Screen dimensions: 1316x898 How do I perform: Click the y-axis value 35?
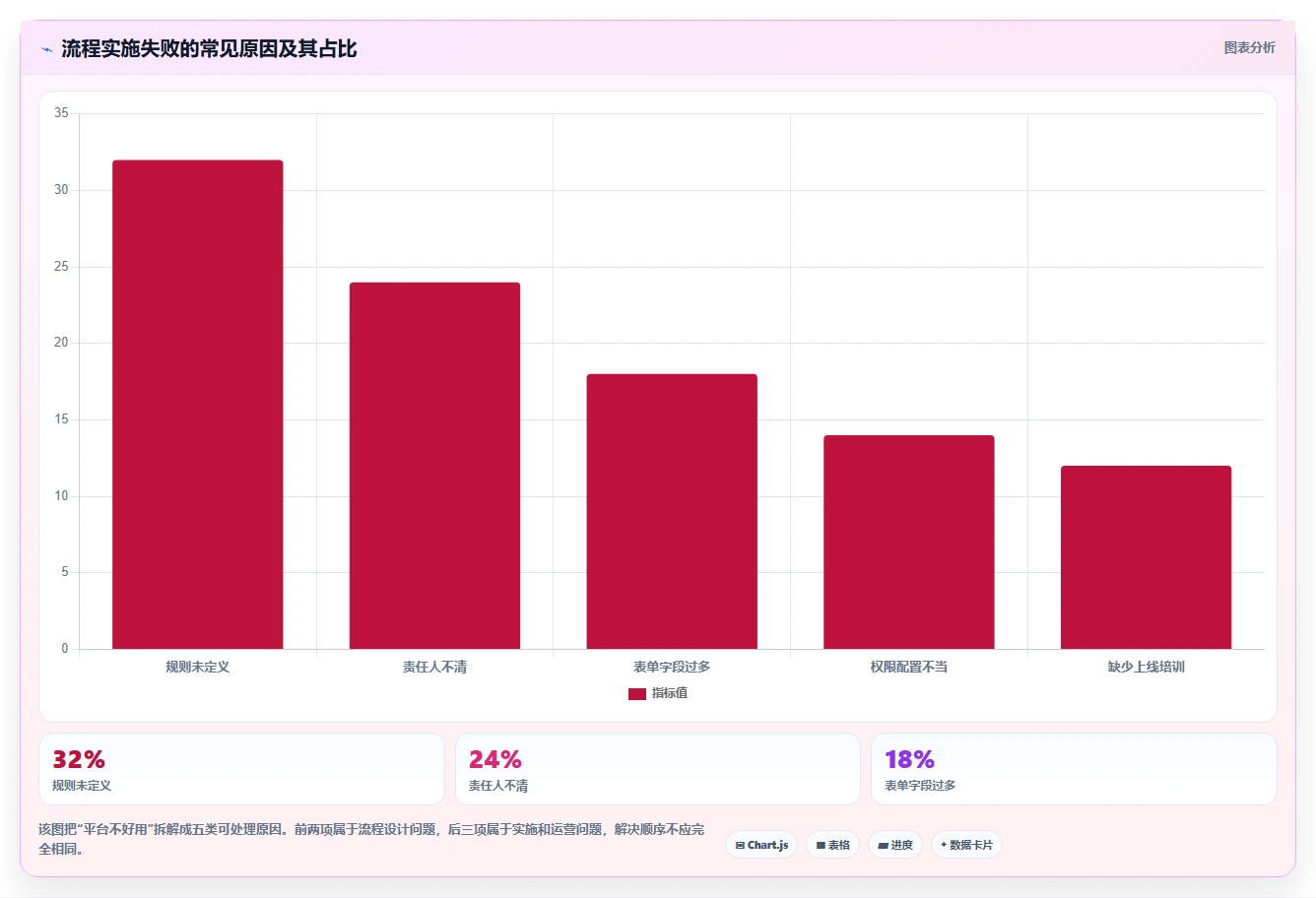[x=61, y=113]
